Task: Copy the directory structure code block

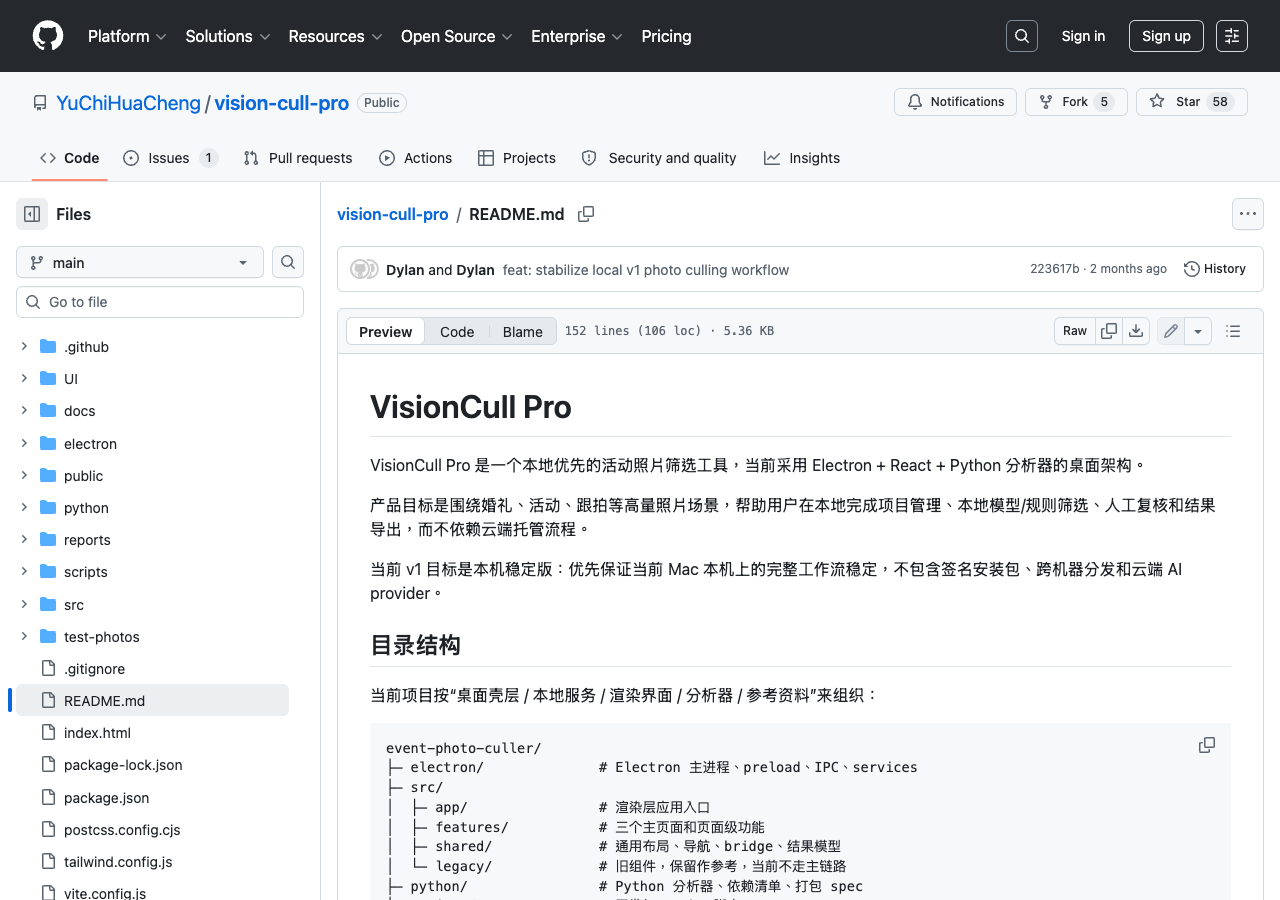Action: point(1207,745)
